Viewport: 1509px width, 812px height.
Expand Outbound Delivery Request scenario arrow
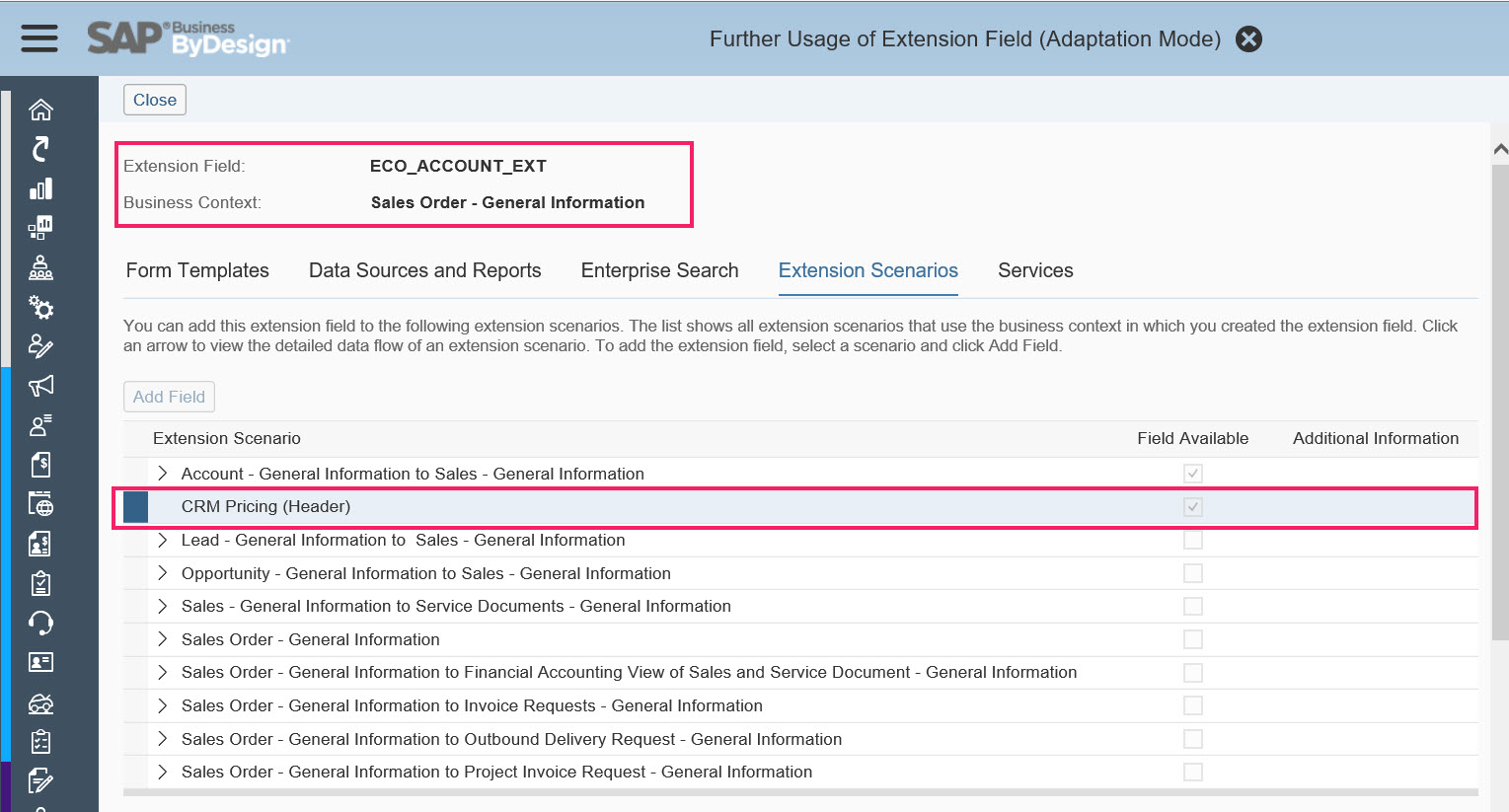click(x=163, y=739)
